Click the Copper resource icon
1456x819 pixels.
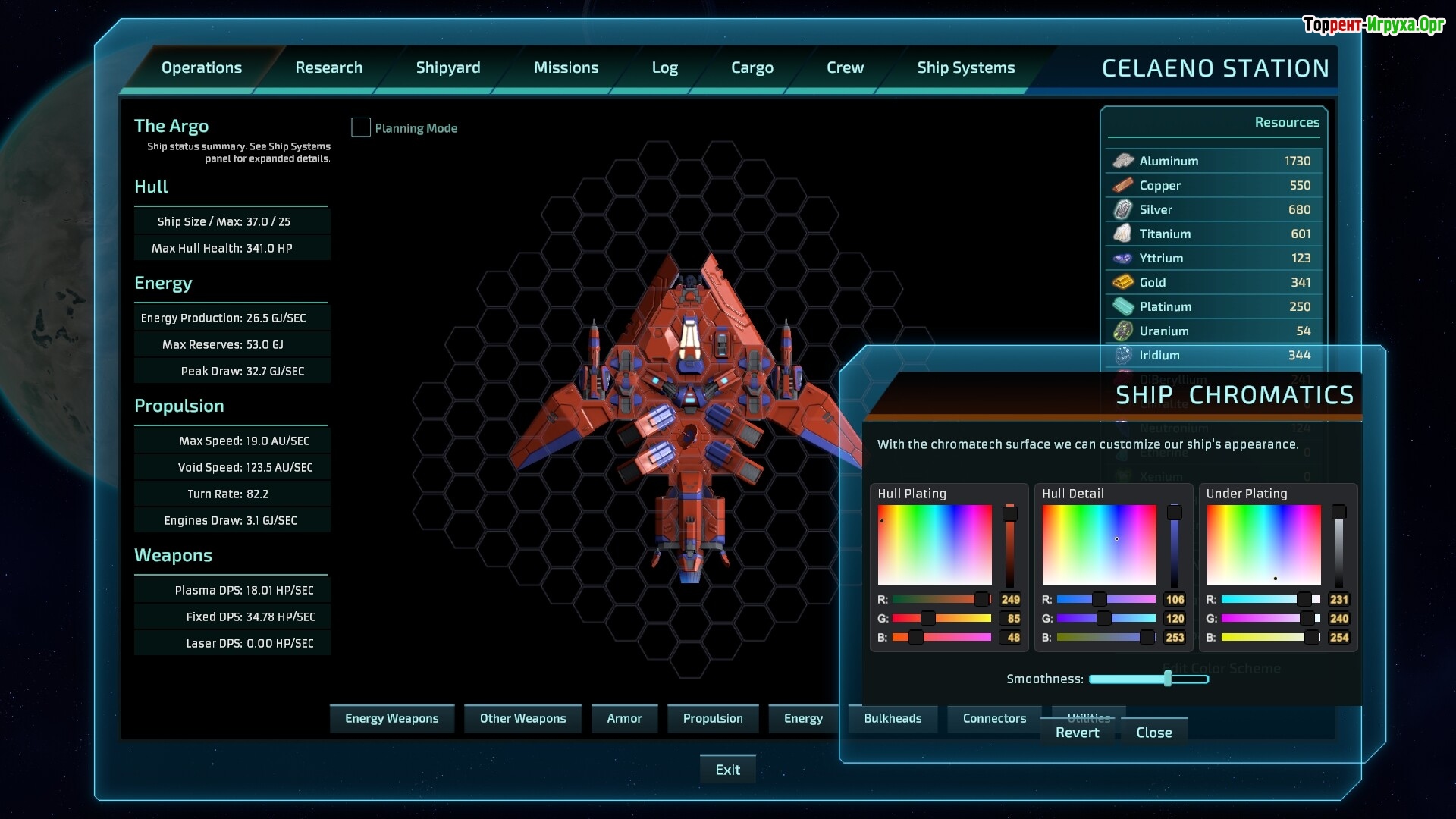(x=1122, y=185)
